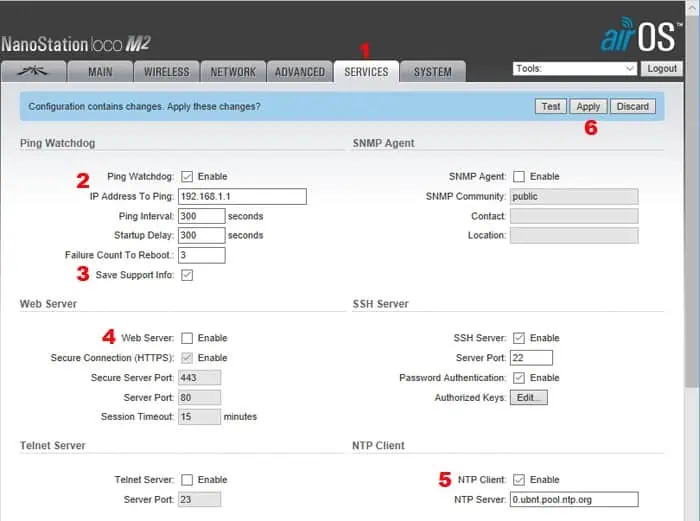Enable the Web Server checkbox
700x521 pixels.
187,338
